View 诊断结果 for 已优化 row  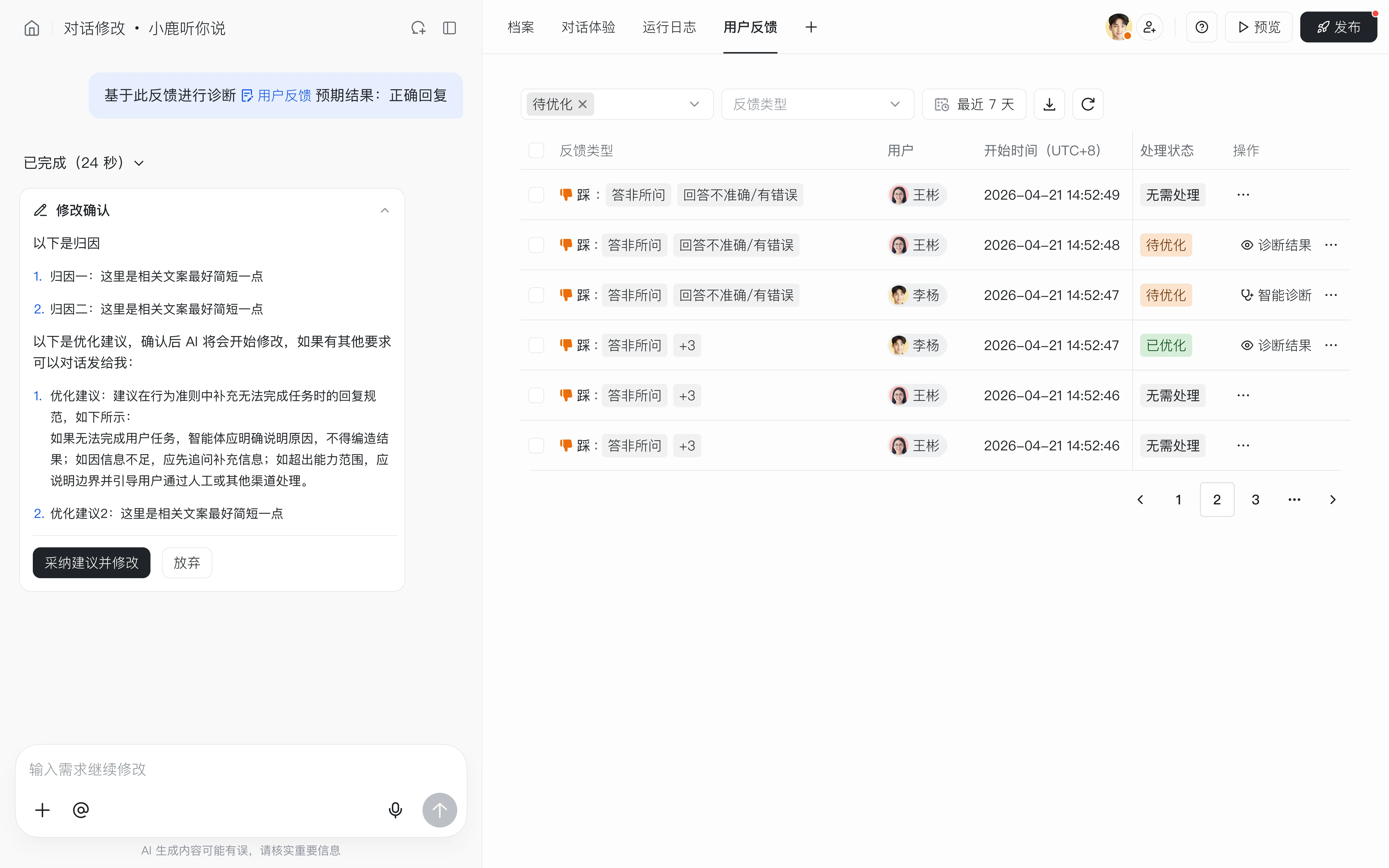[x=1276, y=345]
